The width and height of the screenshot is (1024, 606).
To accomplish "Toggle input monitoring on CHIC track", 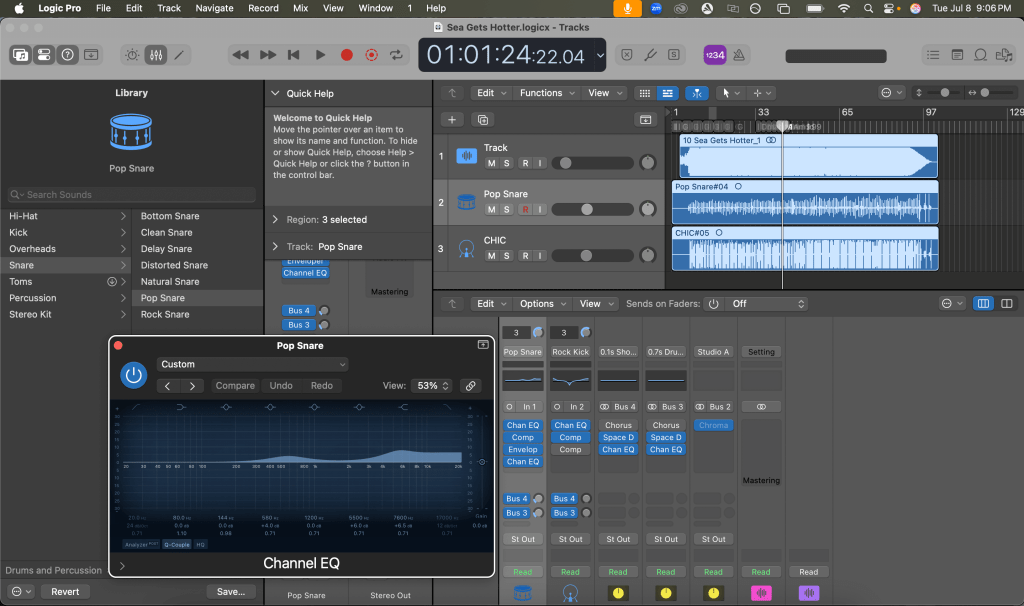I will [x=540, y=256].
